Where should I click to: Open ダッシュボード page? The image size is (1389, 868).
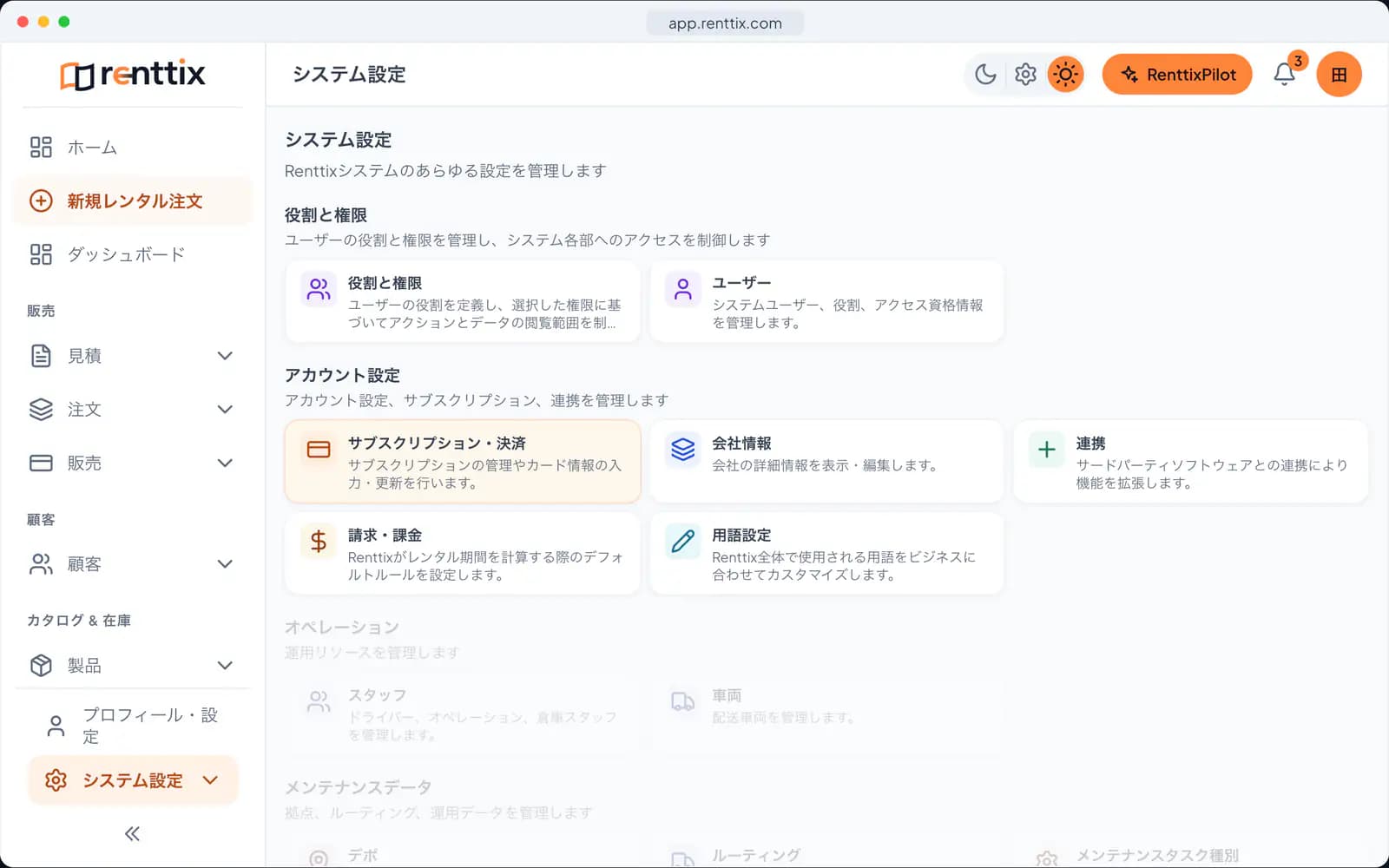pyautogui.click(x=132, y=255)
